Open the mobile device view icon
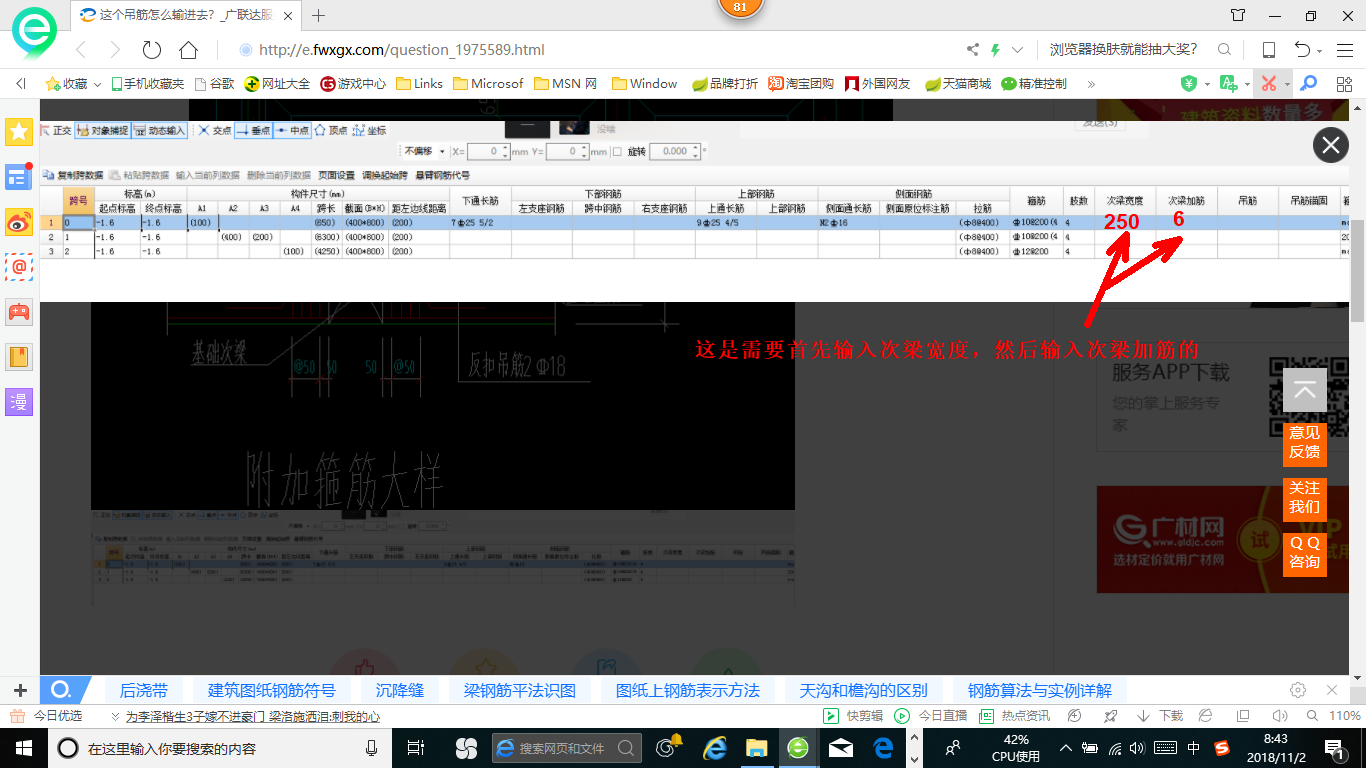 [1268, 50]
